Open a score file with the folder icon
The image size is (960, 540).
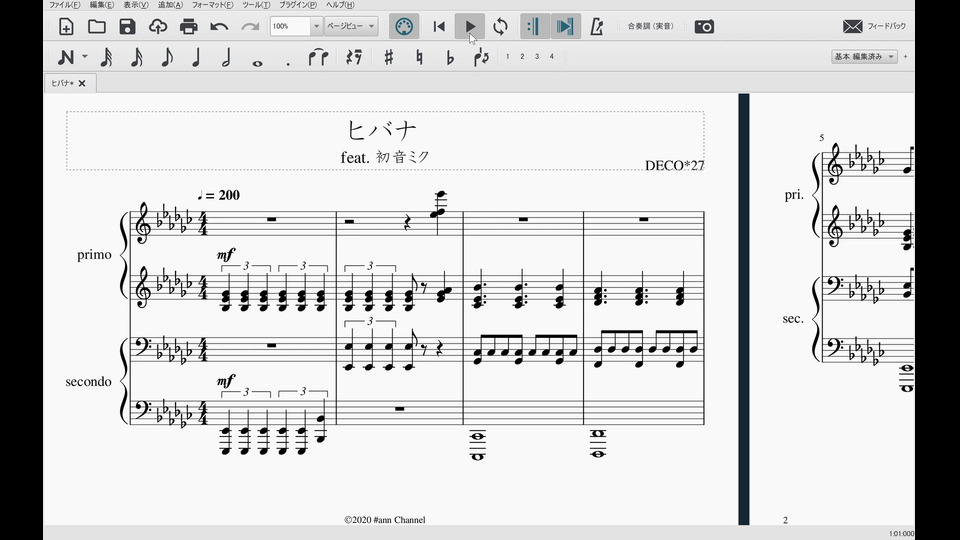pyautogui.click(x=97, y=26)
